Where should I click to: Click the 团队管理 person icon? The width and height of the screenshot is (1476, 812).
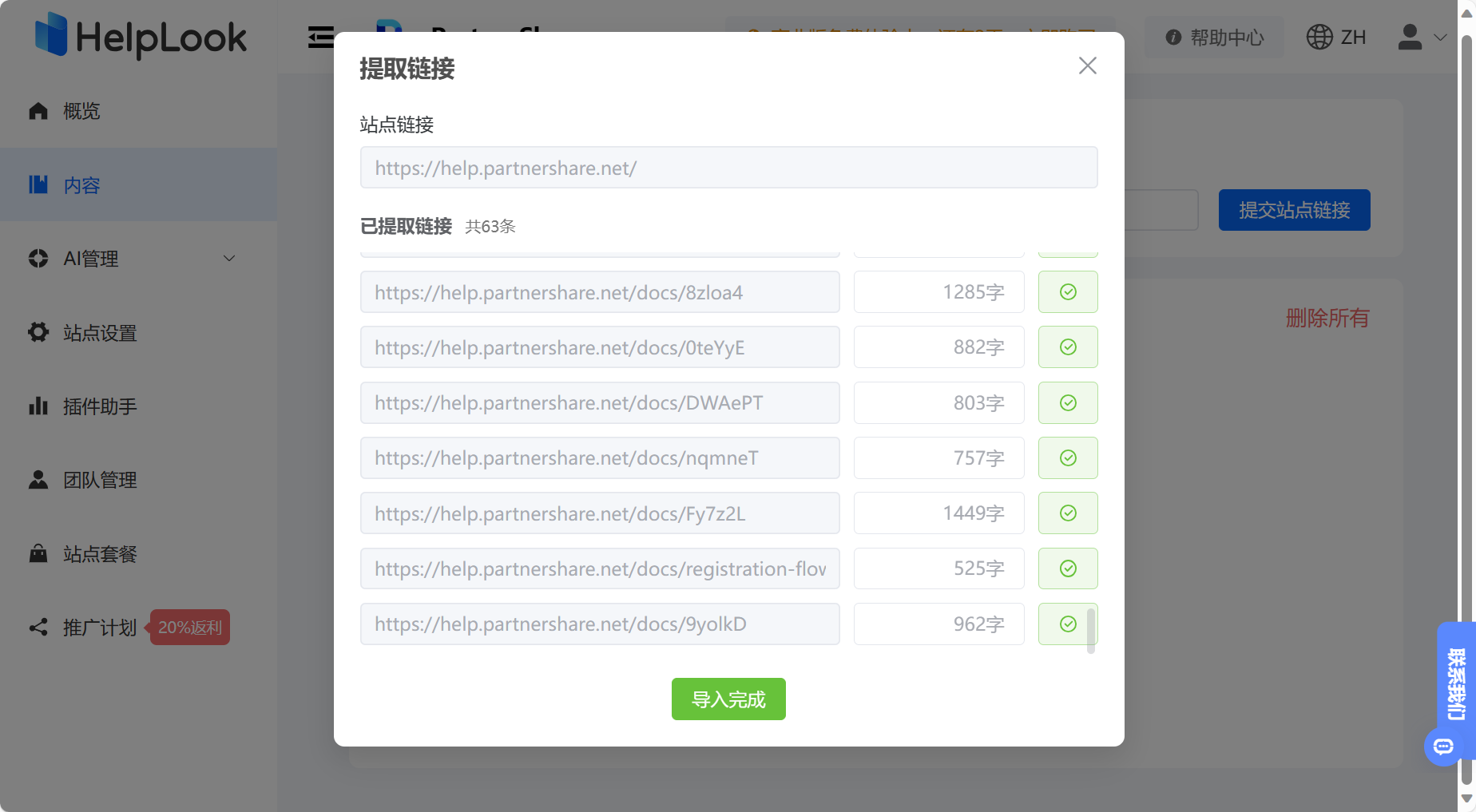[38, 480]
